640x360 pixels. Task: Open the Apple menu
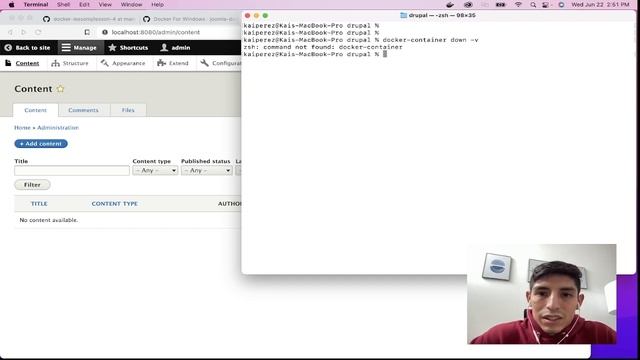coord(11,4)
